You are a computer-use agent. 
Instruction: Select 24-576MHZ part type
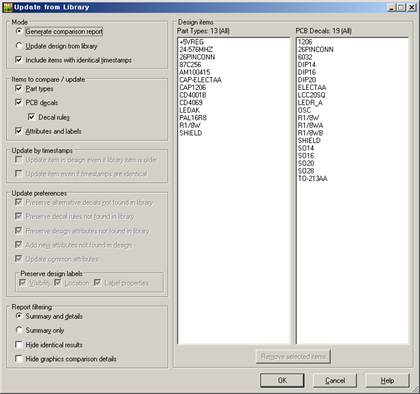(x=196, y=49)
